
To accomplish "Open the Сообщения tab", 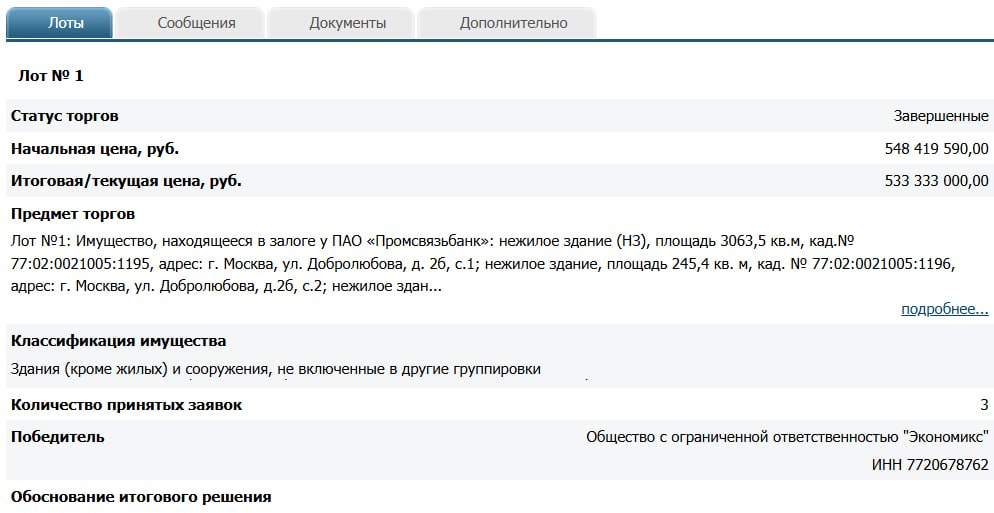I will (196, 23).
